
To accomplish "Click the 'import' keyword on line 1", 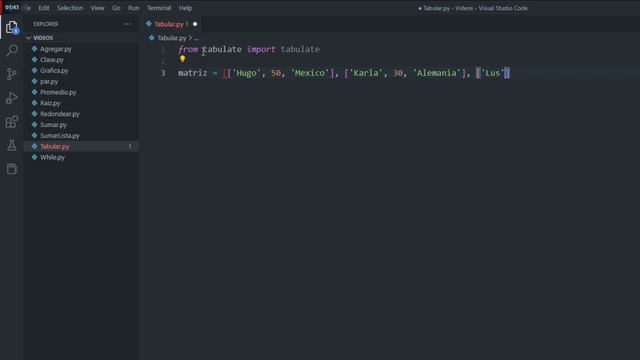I will point(261,49).
